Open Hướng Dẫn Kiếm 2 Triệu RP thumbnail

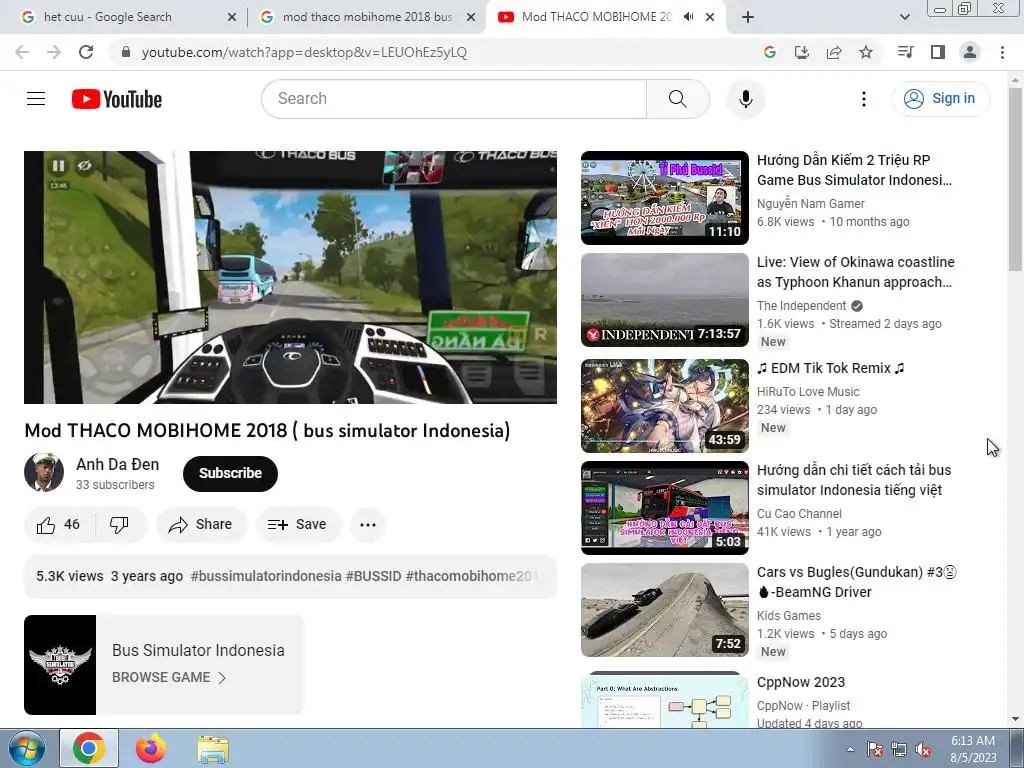click(665, 198)
